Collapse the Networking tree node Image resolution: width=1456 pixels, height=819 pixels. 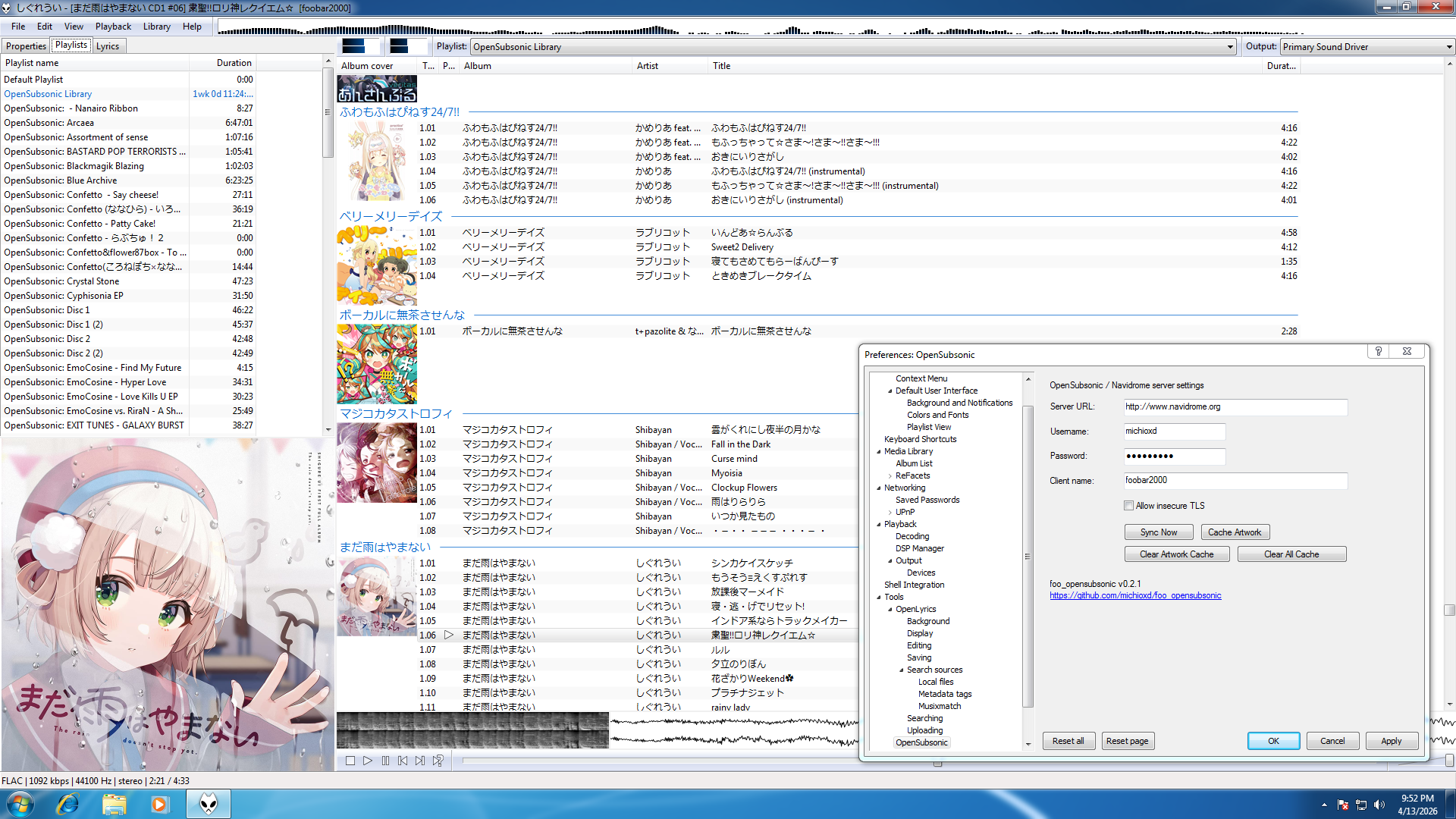click(x=879, y=488)
